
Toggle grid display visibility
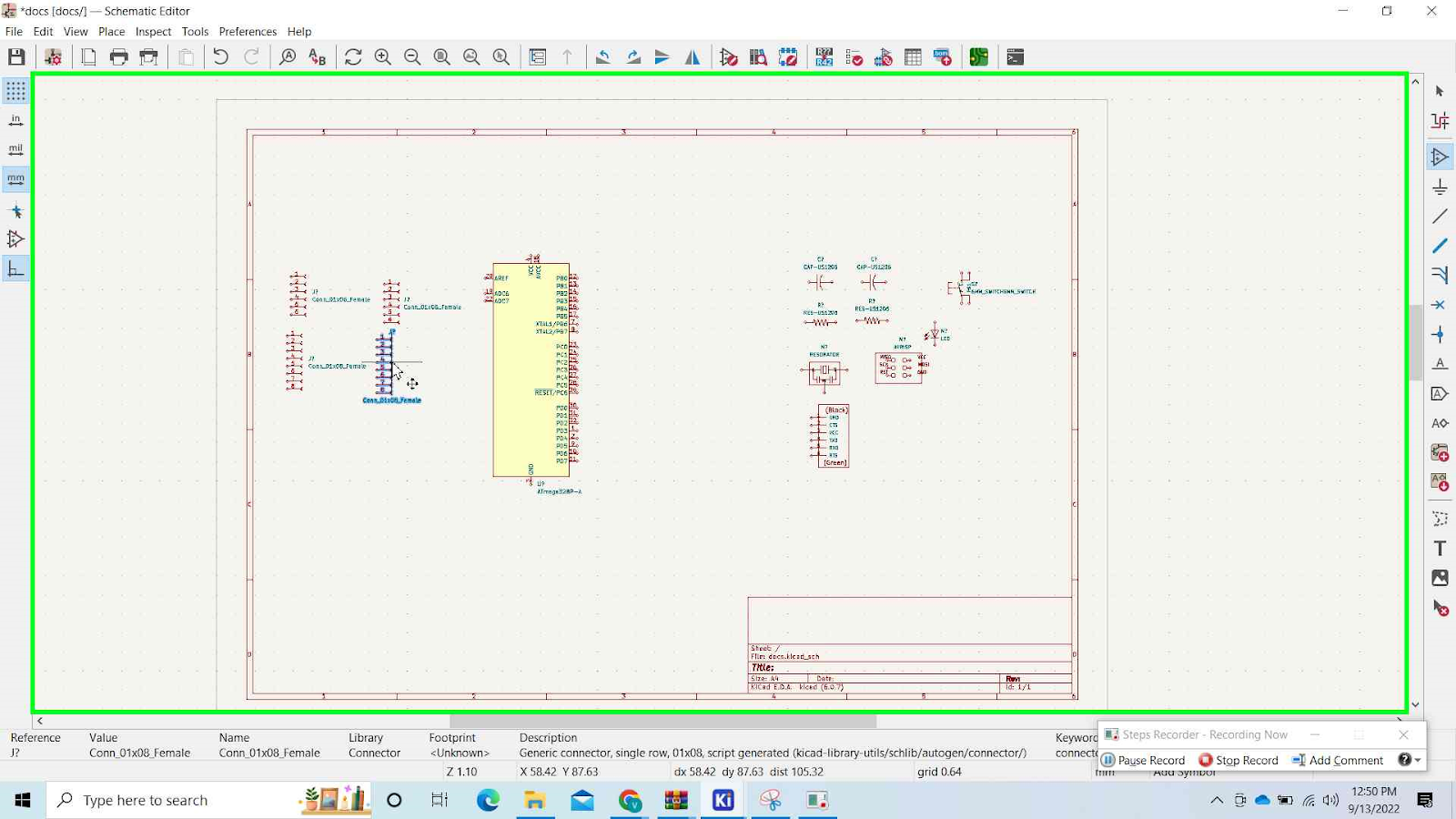[x=15, y=91]
